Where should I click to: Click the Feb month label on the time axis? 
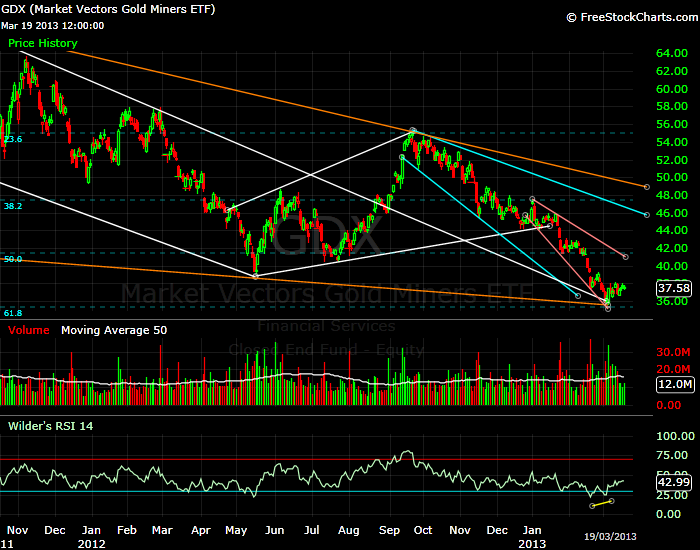pos(127,530)
